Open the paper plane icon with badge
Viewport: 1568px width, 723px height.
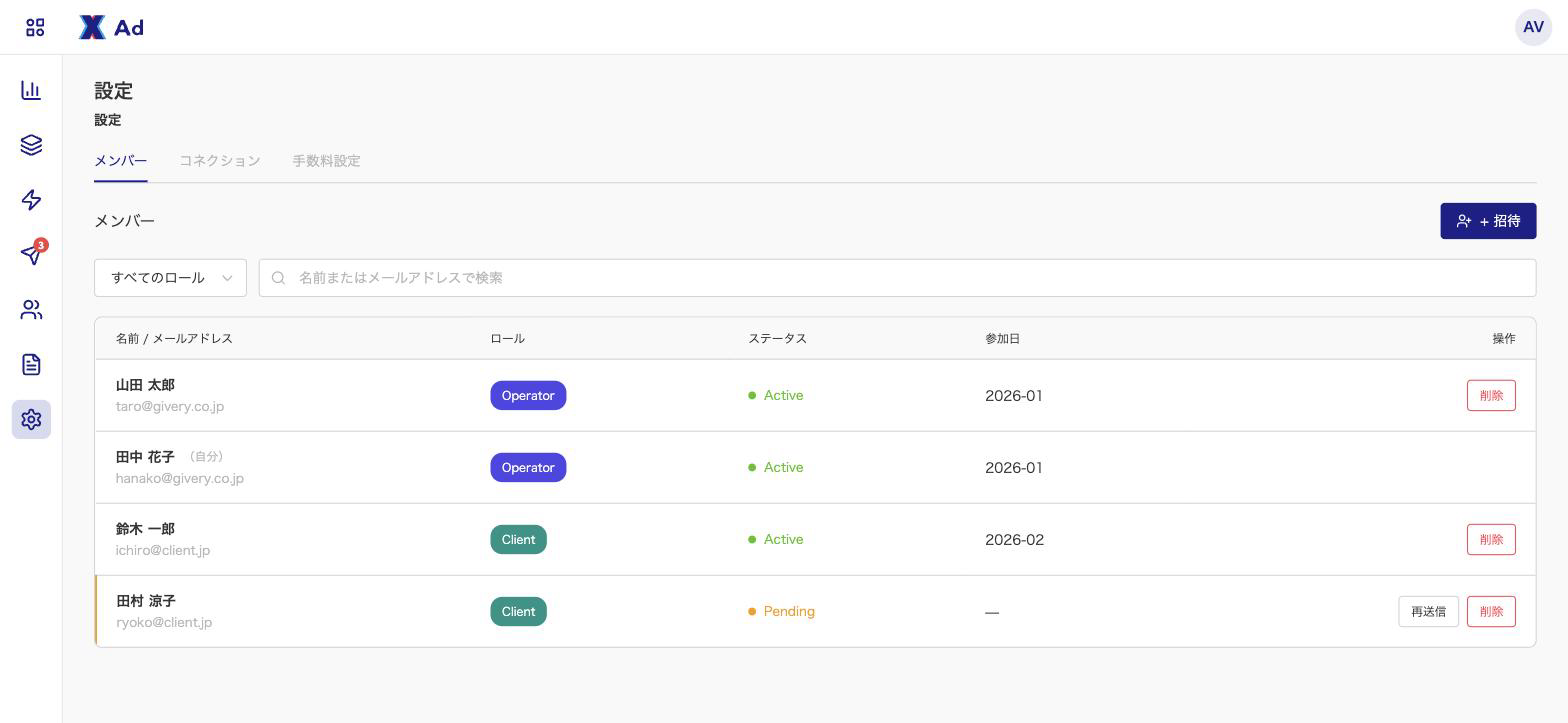point(32,253)
